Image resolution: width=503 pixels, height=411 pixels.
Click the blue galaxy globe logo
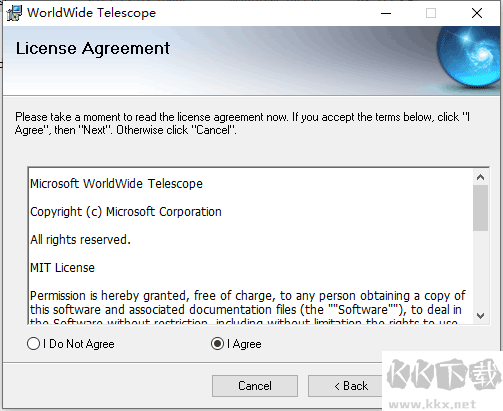[469, 57]
